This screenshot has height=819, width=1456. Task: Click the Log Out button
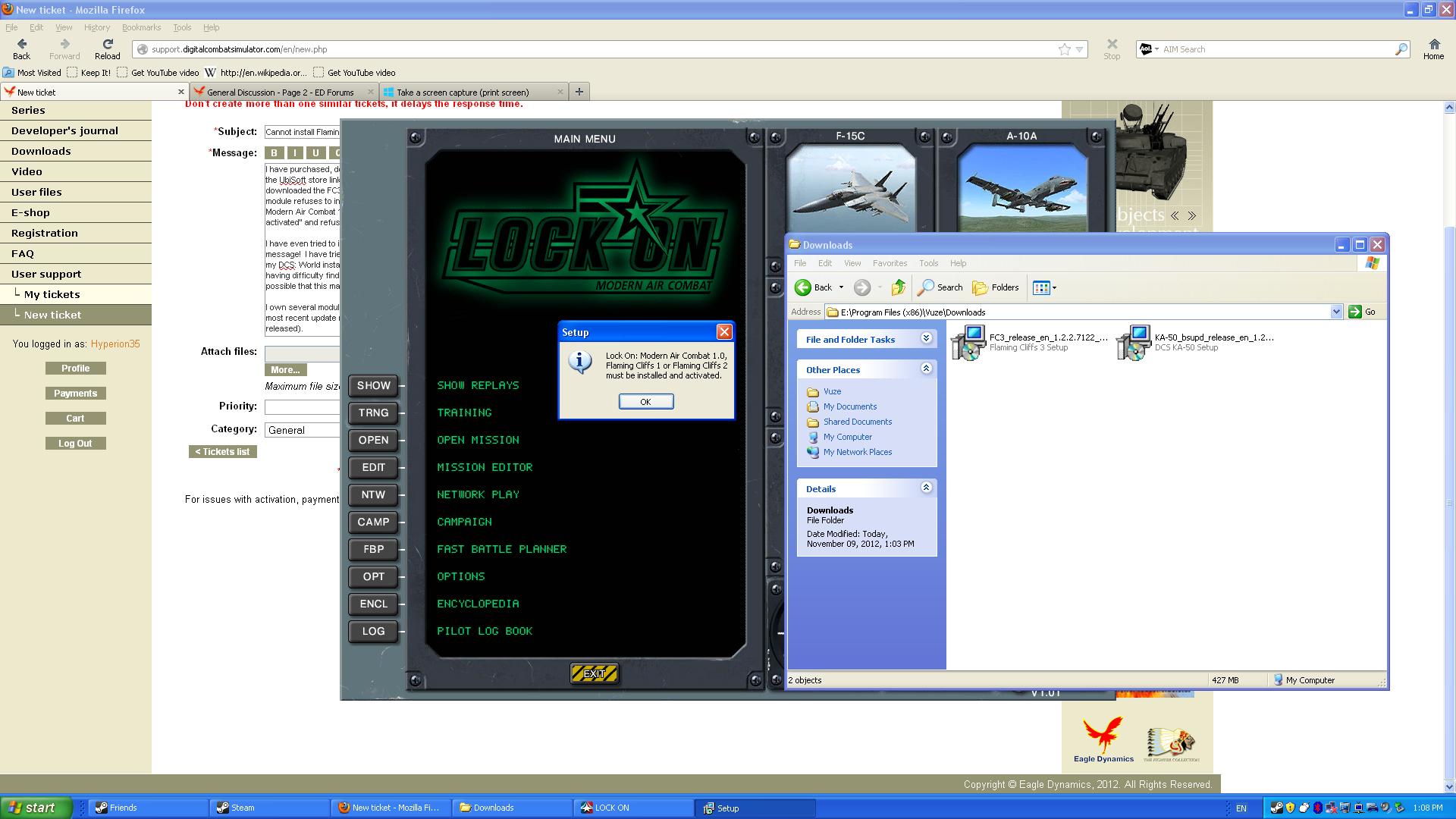(x=75, y=443)
